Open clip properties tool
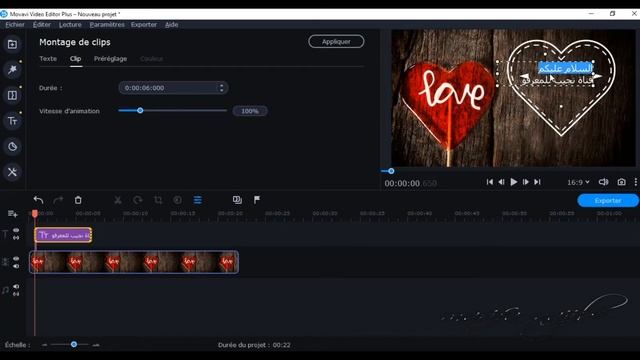This screenshot has height=360, width=640. point(198,200)
